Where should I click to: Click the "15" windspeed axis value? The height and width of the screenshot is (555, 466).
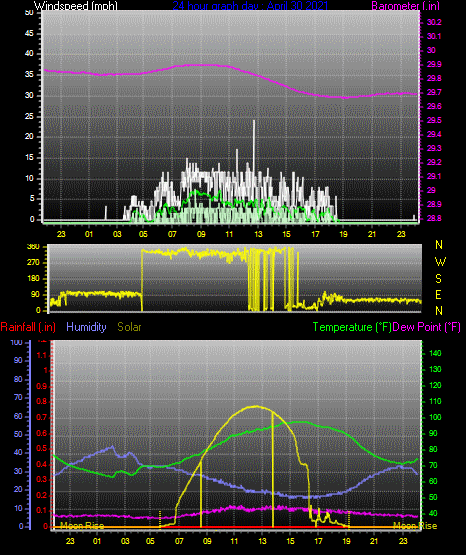29,158
